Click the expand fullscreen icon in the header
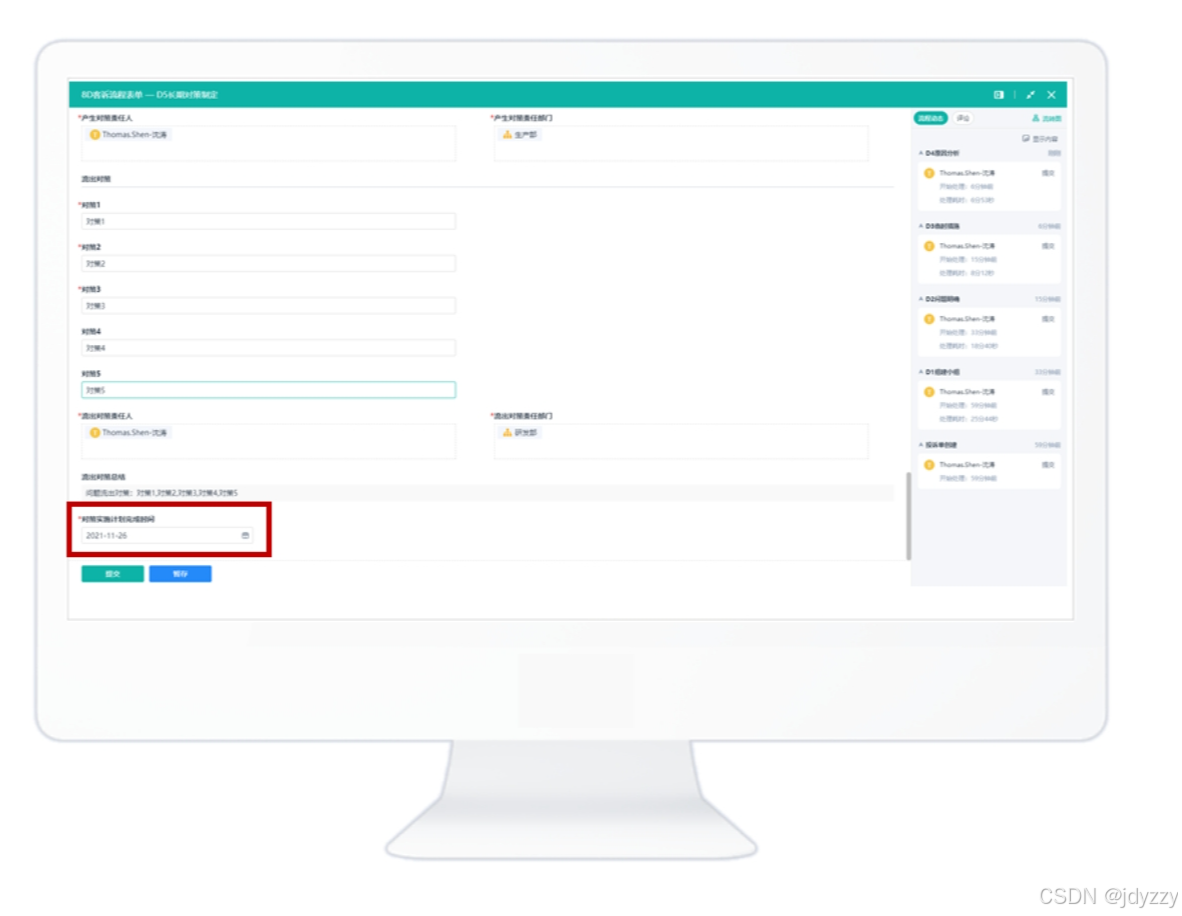 [1030, 95]
